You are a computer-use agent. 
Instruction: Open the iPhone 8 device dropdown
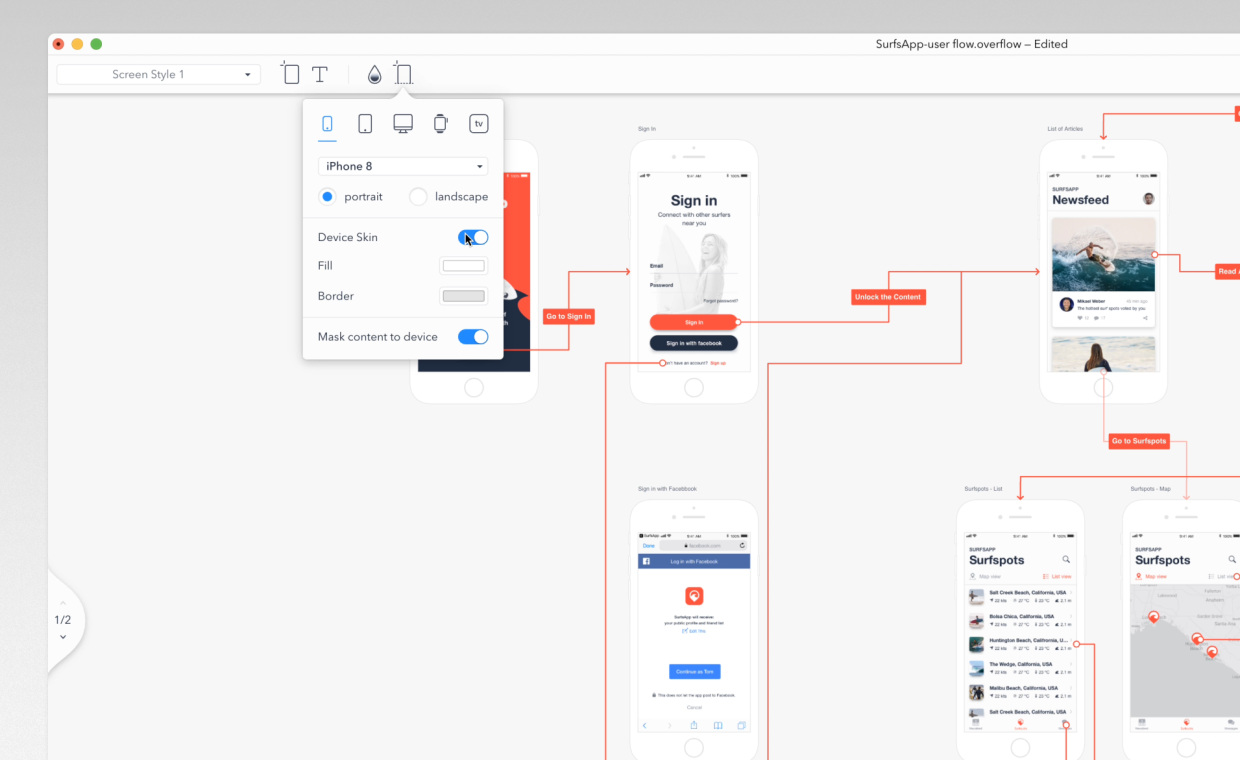point(403,166)
